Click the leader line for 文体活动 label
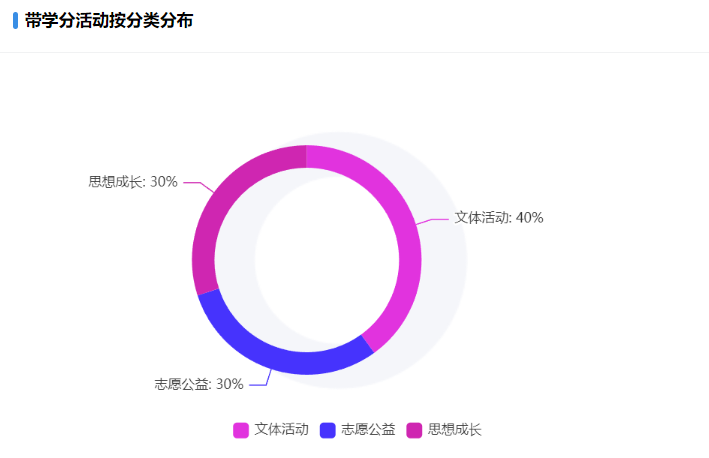This screenshot has width=709, height=458. 432,221
